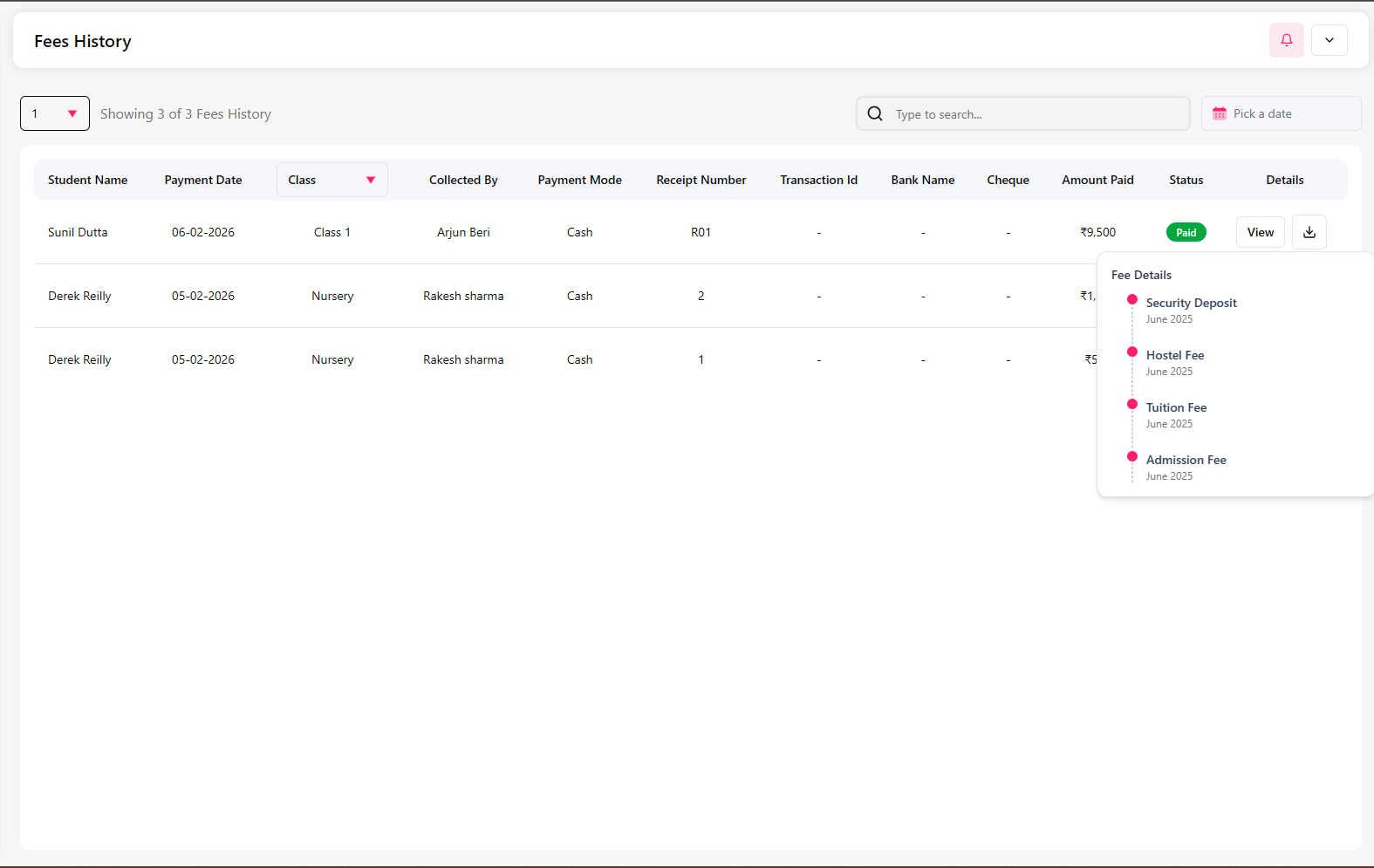This screenshot has height=868, width=1374.
Task: Type in the search input field
Action: coord(1036,114)
